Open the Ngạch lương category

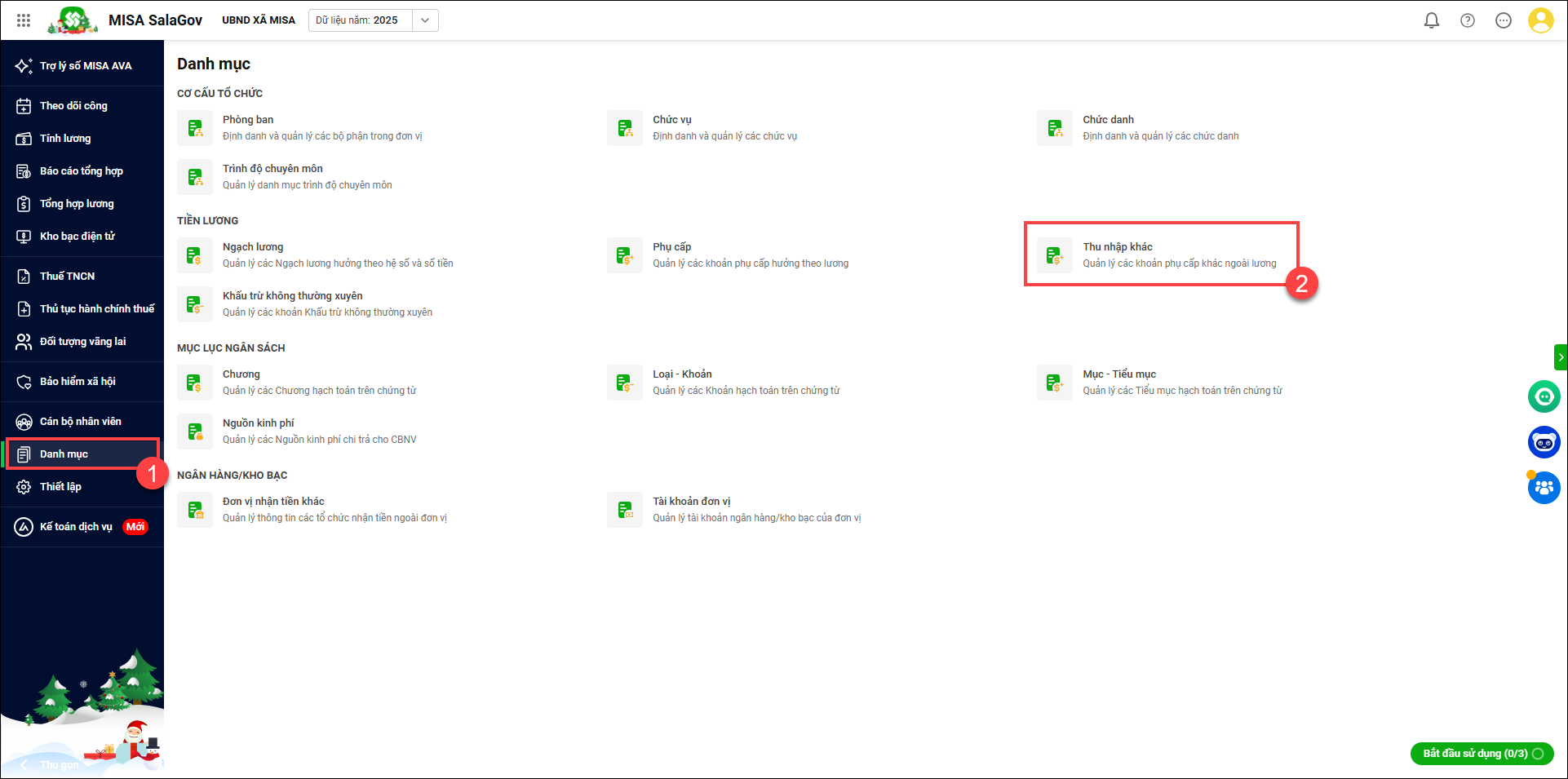[x=253, y=247]
